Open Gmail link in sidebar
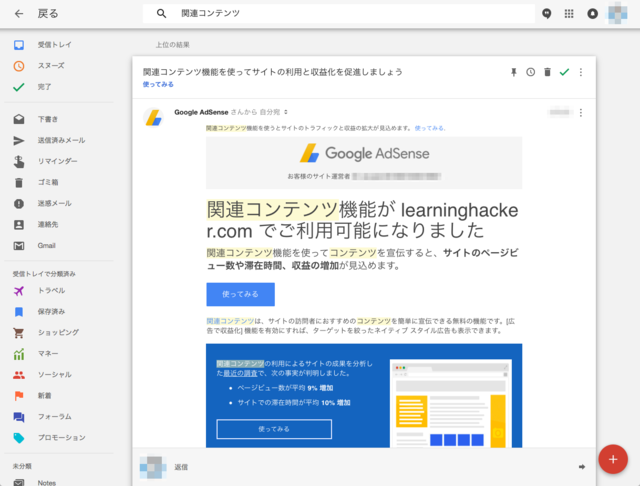 click(x=46, y=246)
